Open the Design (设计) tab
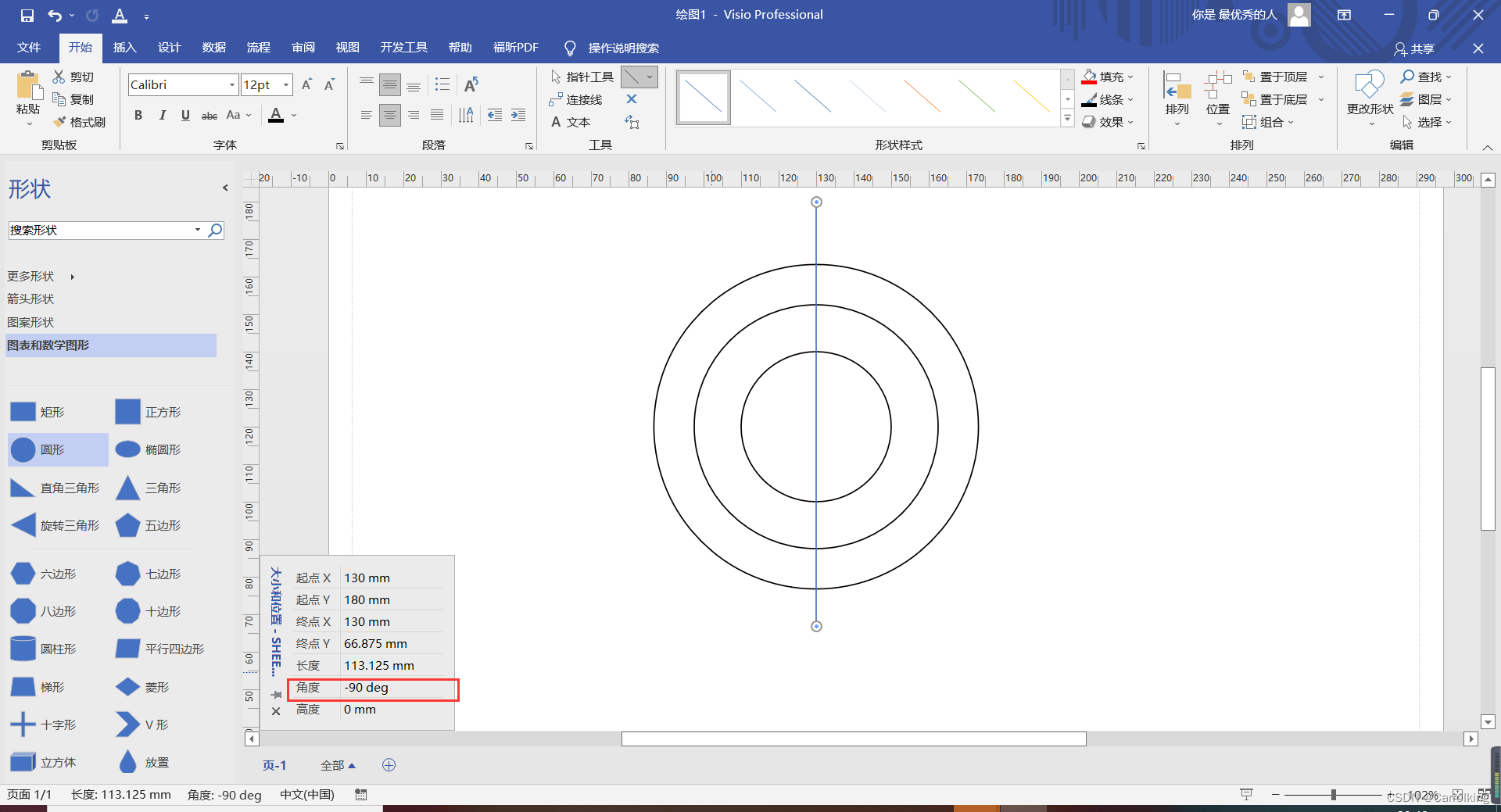 (169, 48)
